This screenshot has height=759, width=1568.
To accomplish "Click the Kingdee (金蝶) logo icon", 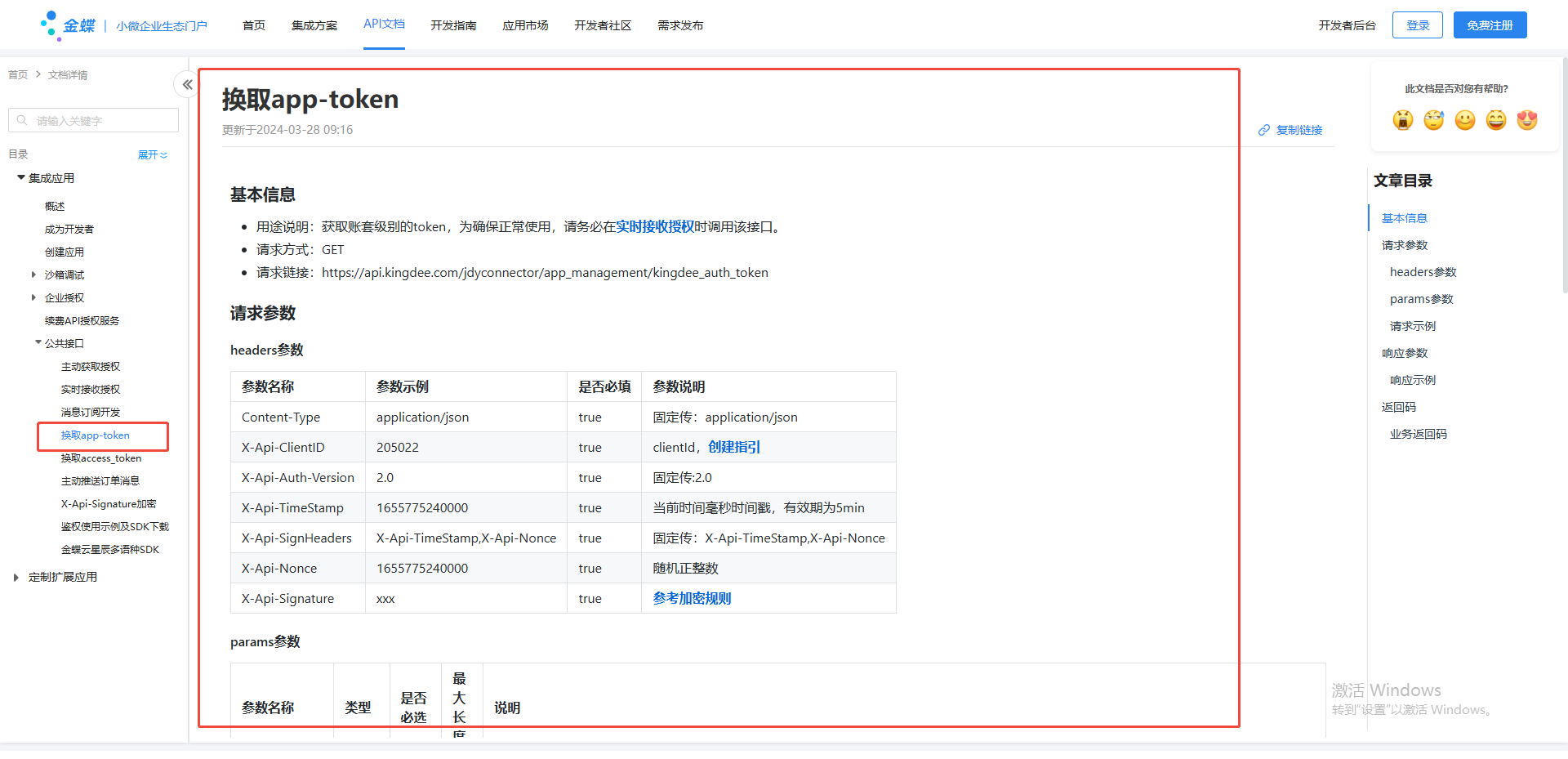I will (49, 24).
